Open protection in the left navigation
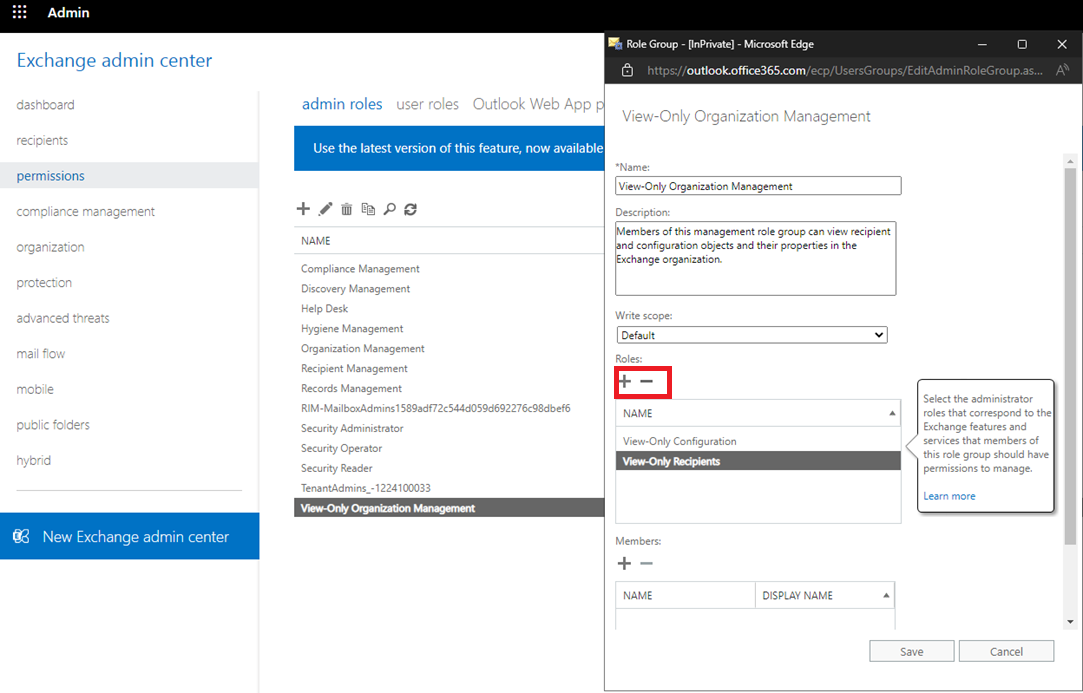 44,283
